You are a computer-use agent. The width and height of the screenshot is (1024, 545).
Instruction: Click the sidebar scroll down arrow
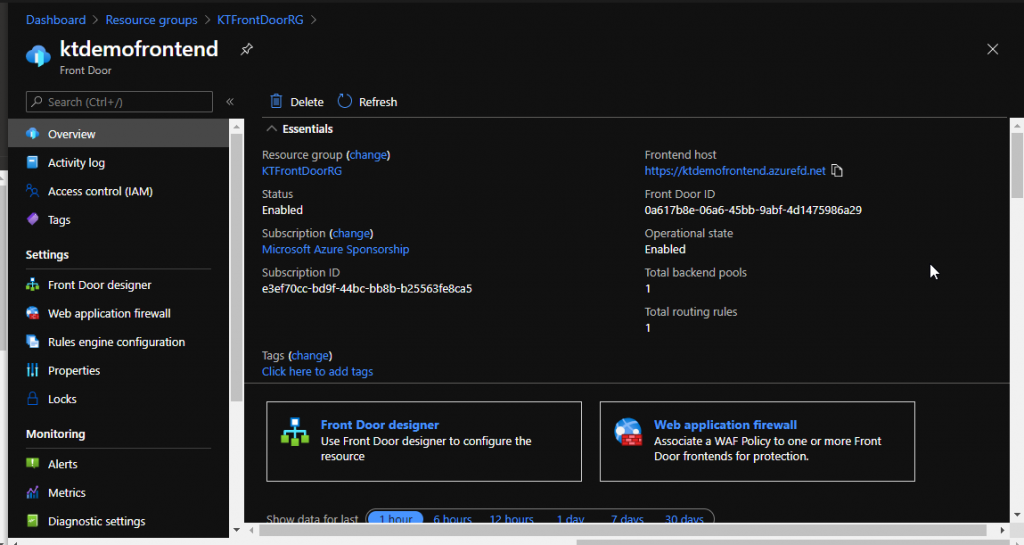pos(236,530)
